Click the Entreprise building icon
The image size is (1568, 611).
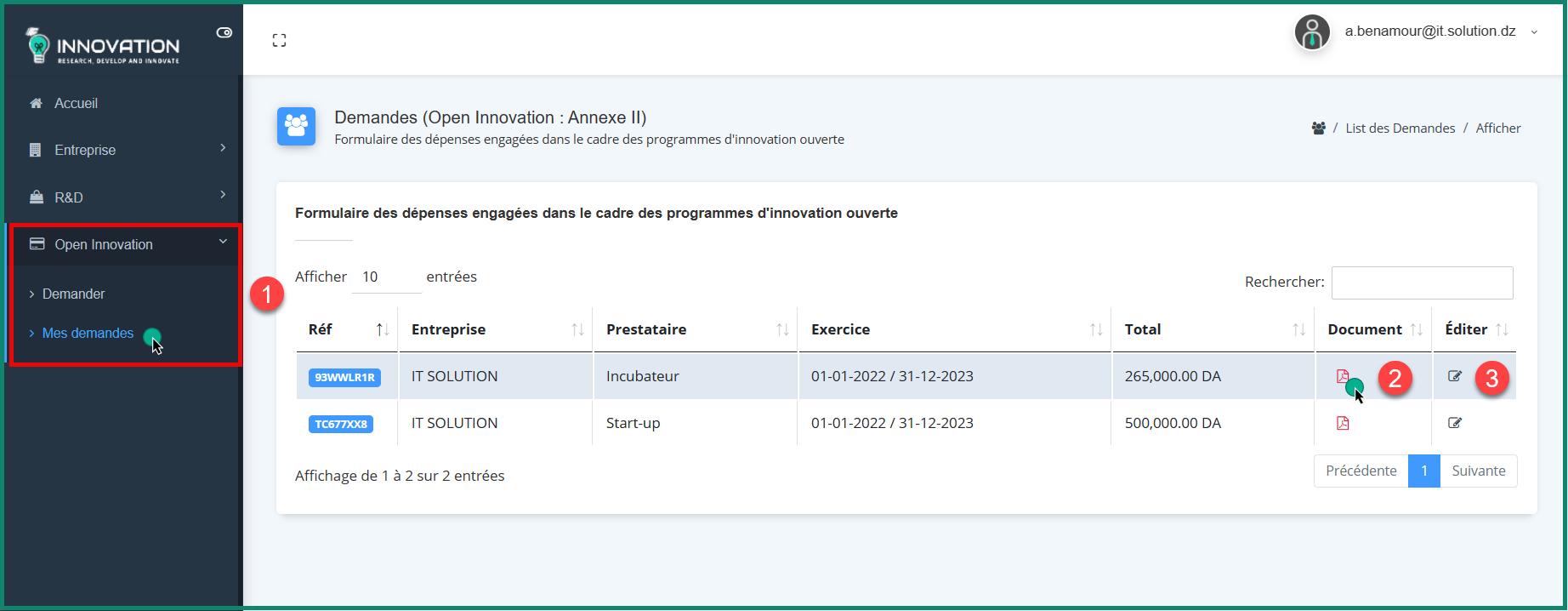(36, 150)
